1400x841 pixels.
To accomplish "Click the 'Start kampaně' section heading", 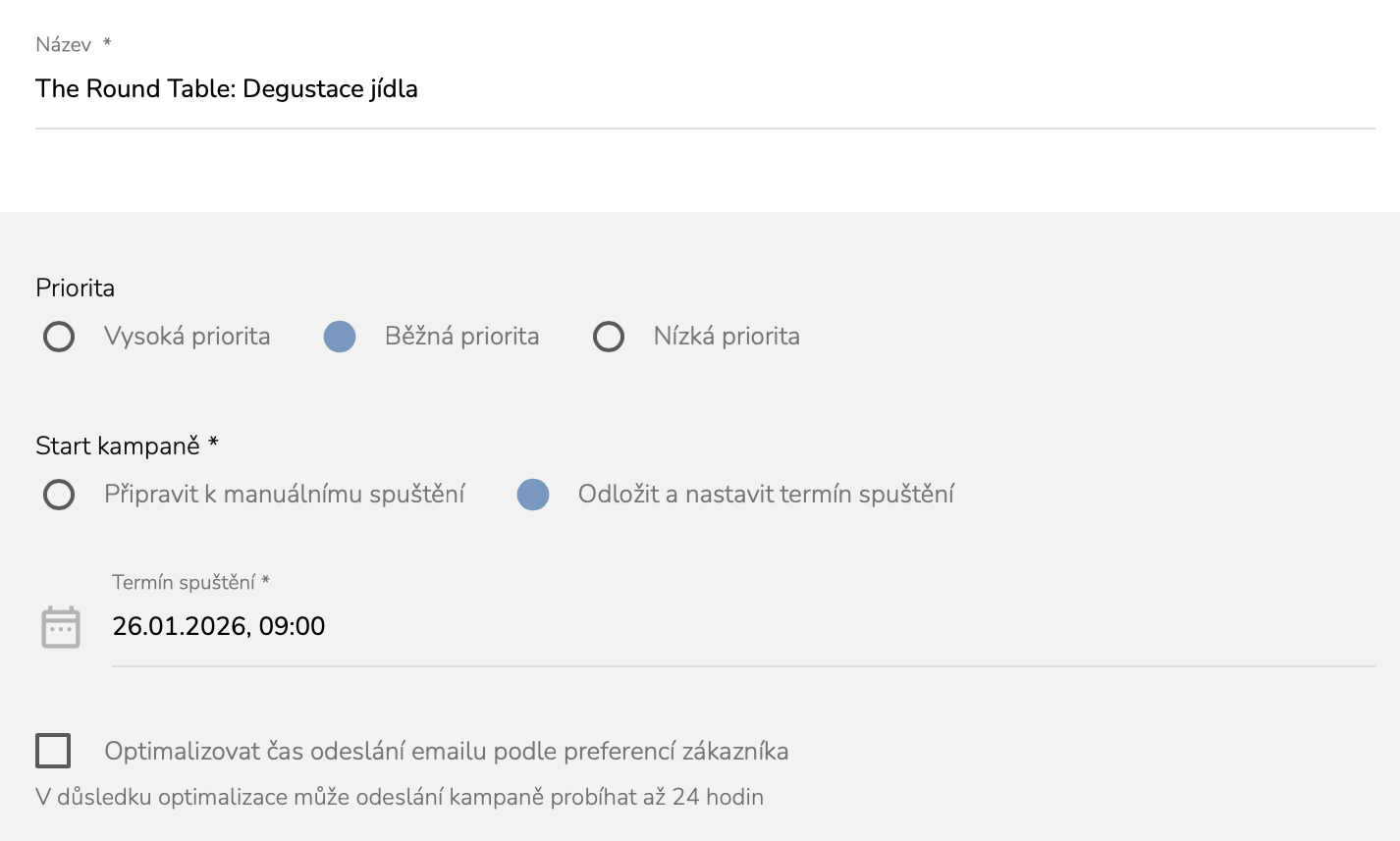I will 118,447.
